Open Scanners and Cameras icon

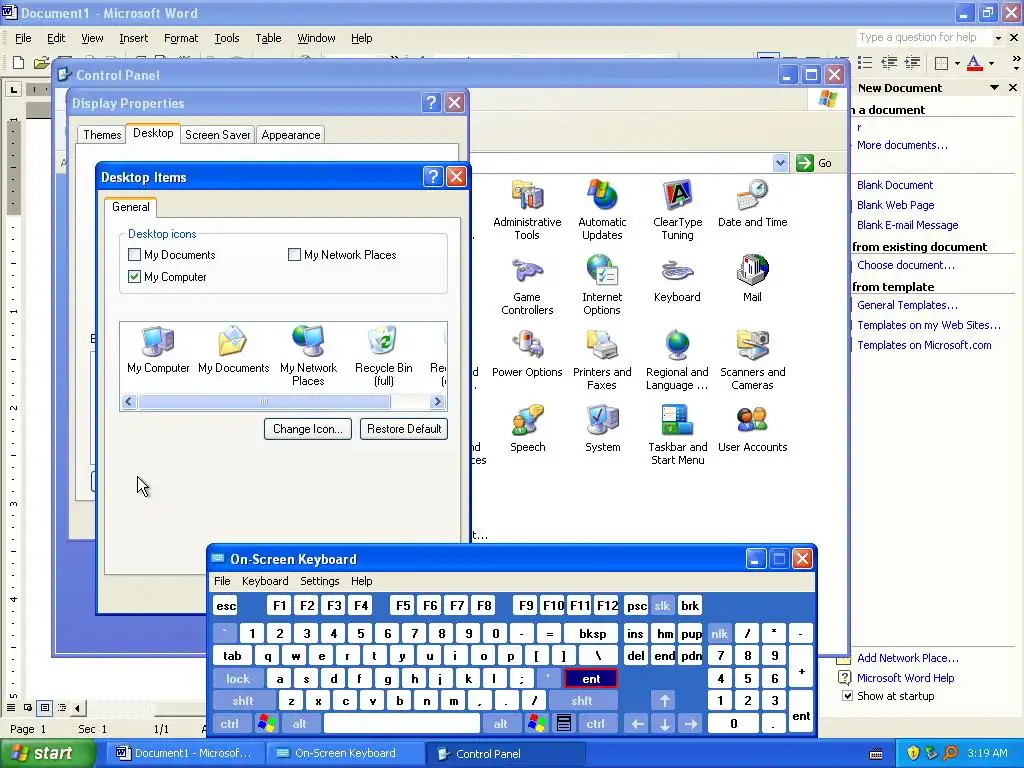(x=752, y=360)
